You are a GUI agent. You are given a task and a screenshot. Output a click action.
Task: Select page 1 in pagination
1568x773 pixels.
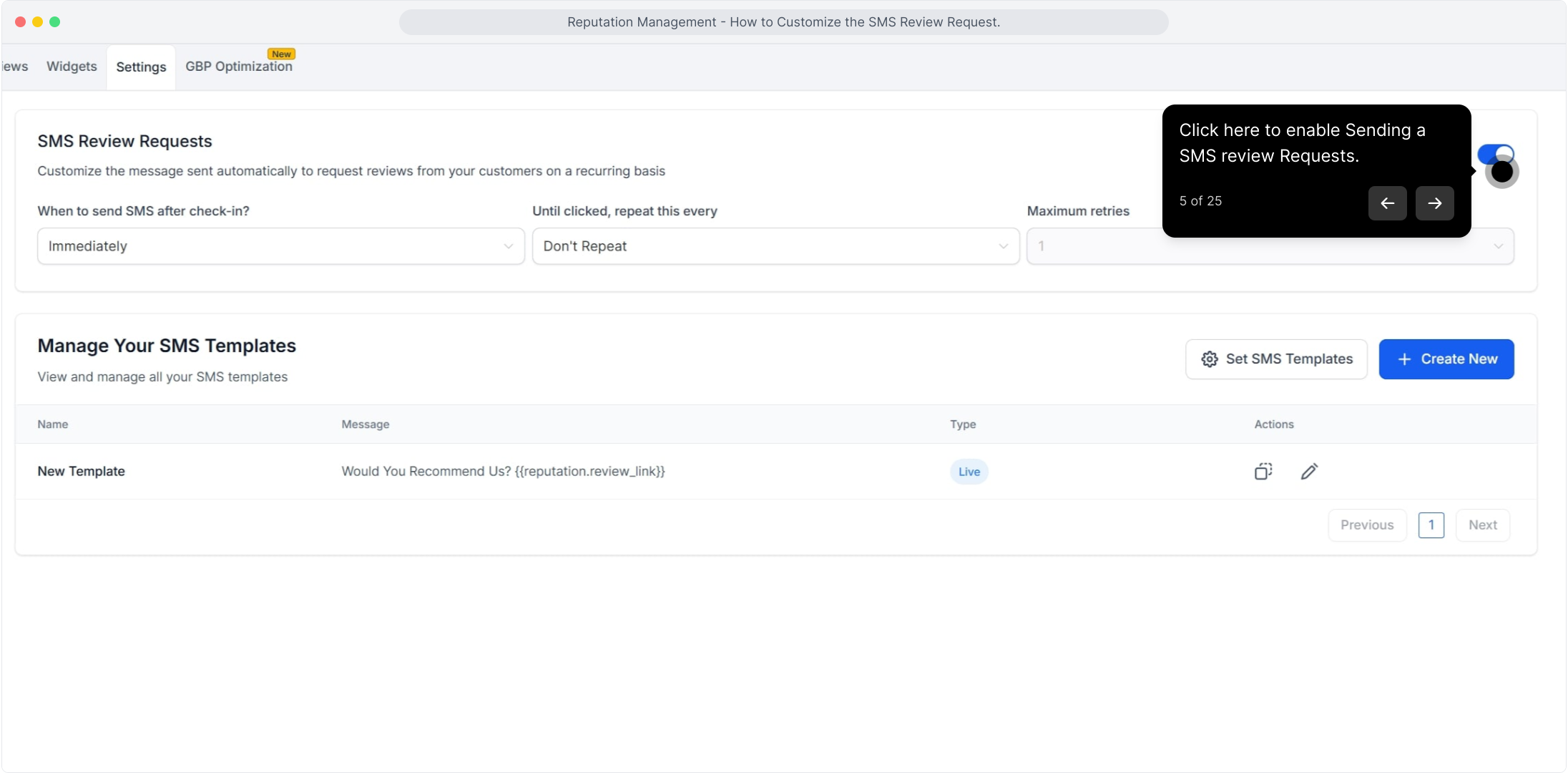click(1431, 525)
